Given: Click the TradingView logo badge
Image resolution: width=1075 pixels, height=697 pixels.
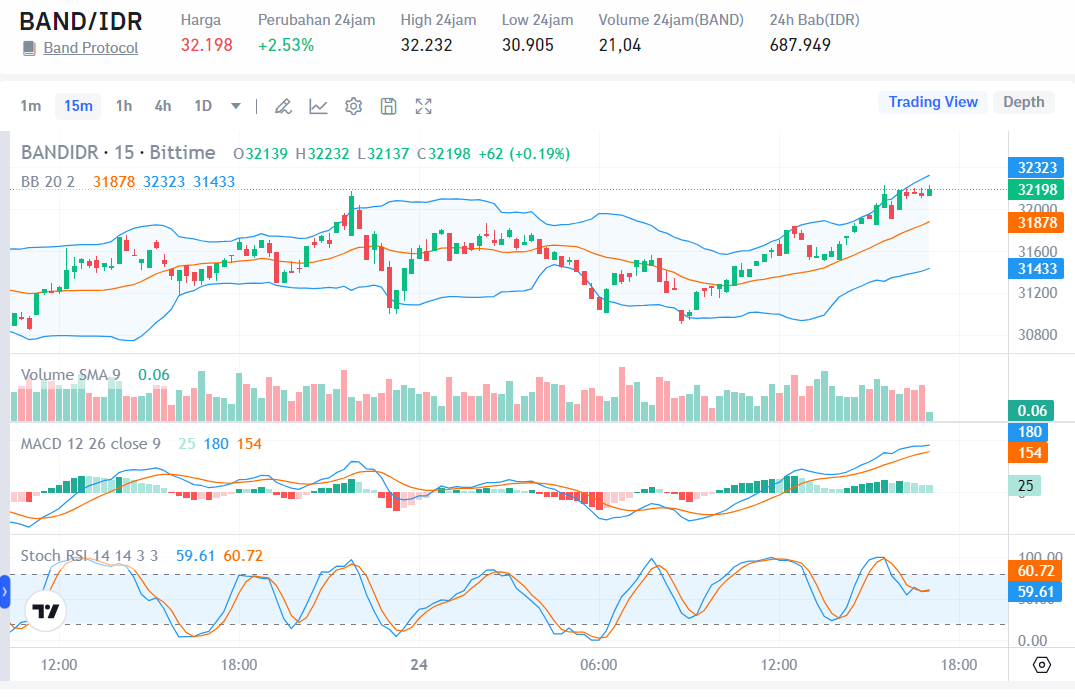Looking at the screenshot, I should tap(46, 611).
